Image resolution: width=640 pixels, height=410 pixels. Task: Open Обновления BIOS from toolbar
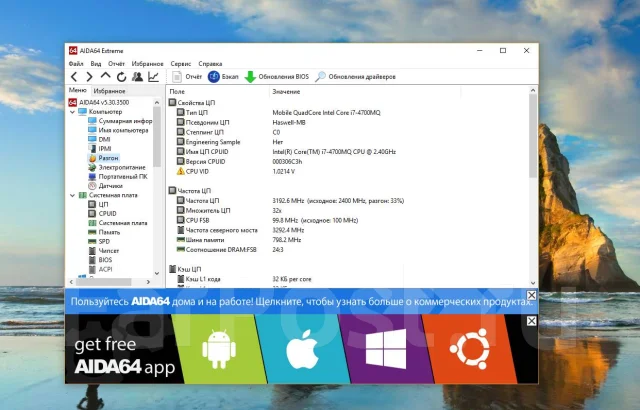click(x=277, y=77)
